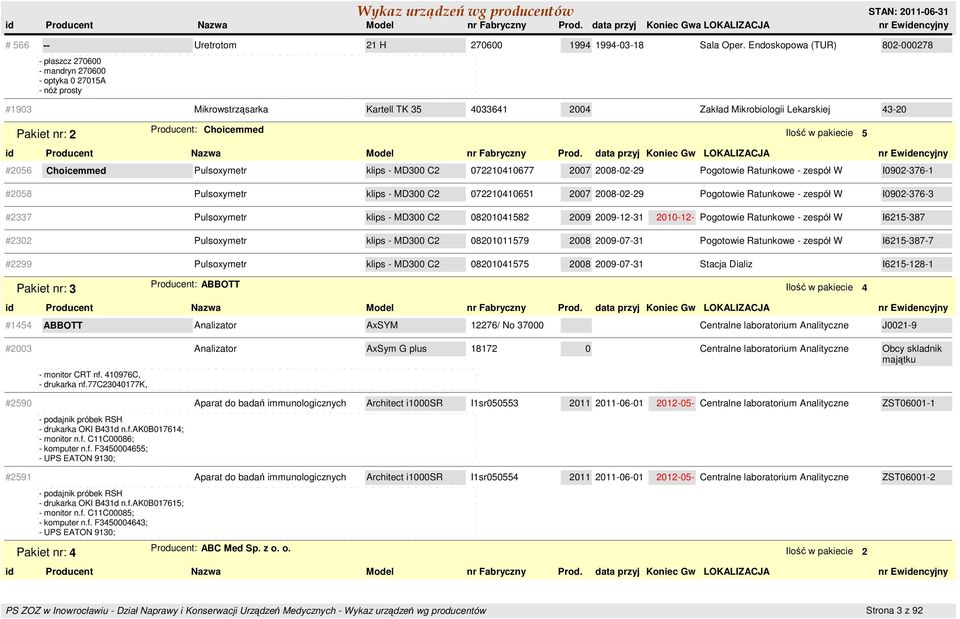Click serial number '08201011579'
Image resolution: width=960 pixels, height=619 pixels.
[x=500, y=241]
